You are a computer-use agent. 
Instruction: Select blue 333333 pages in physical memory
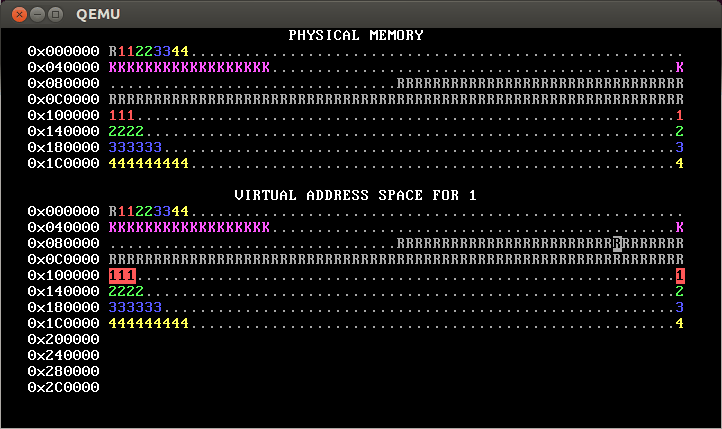135,147
